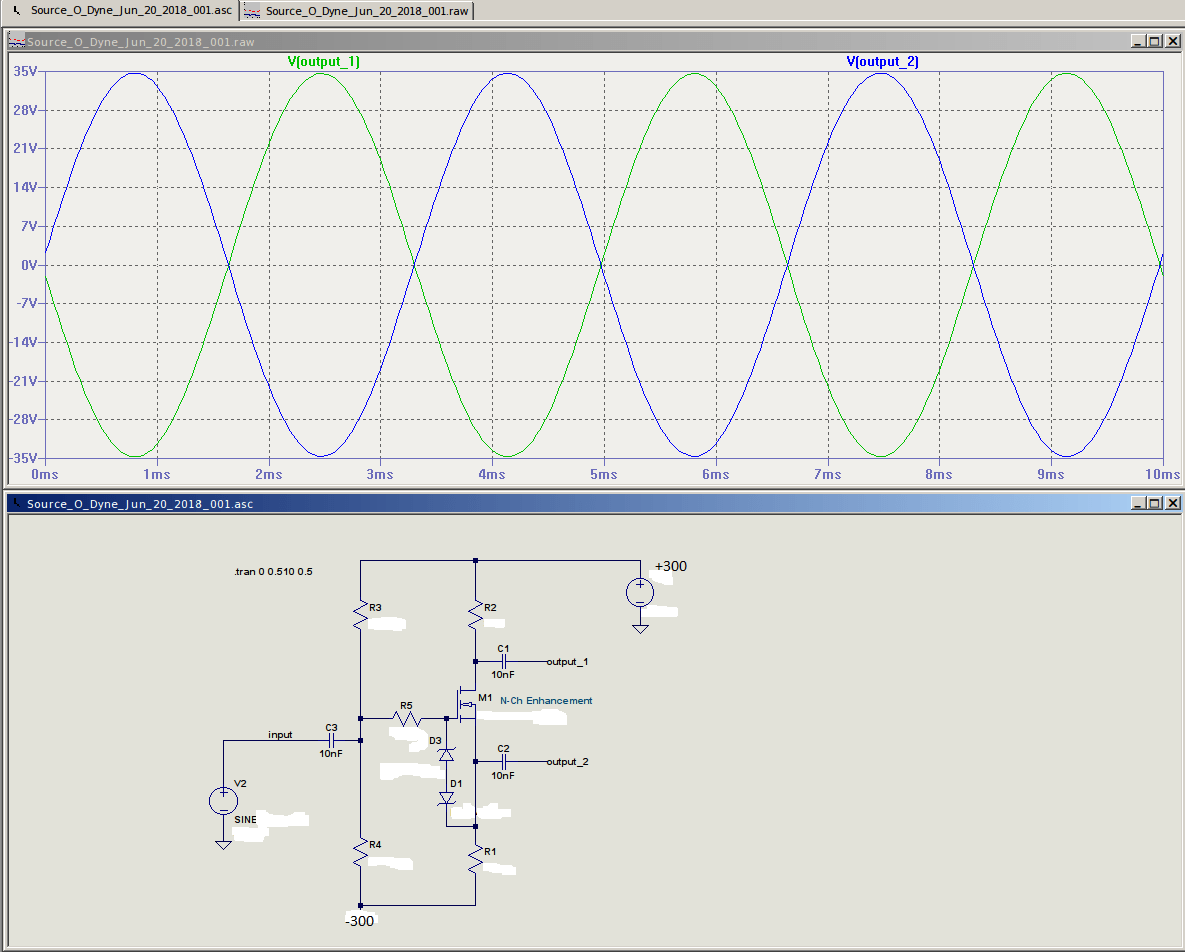Click the 10nF value under C2
The image size is (1185, 952).
coord(503,776)
